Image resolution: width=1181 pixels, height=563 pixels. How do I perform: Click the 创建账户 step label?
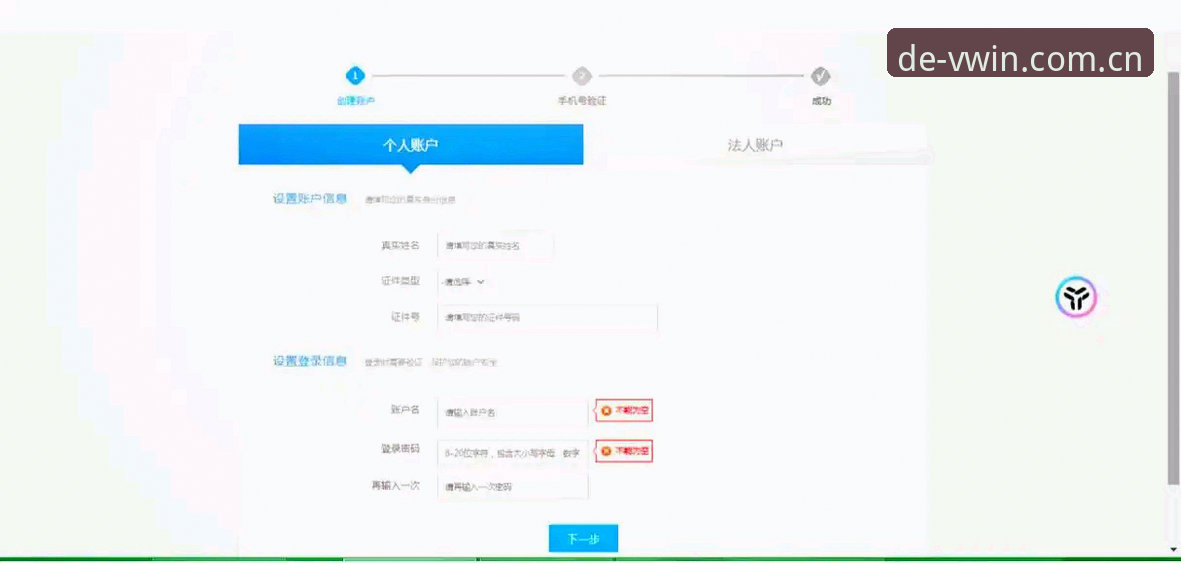(356, 101)
